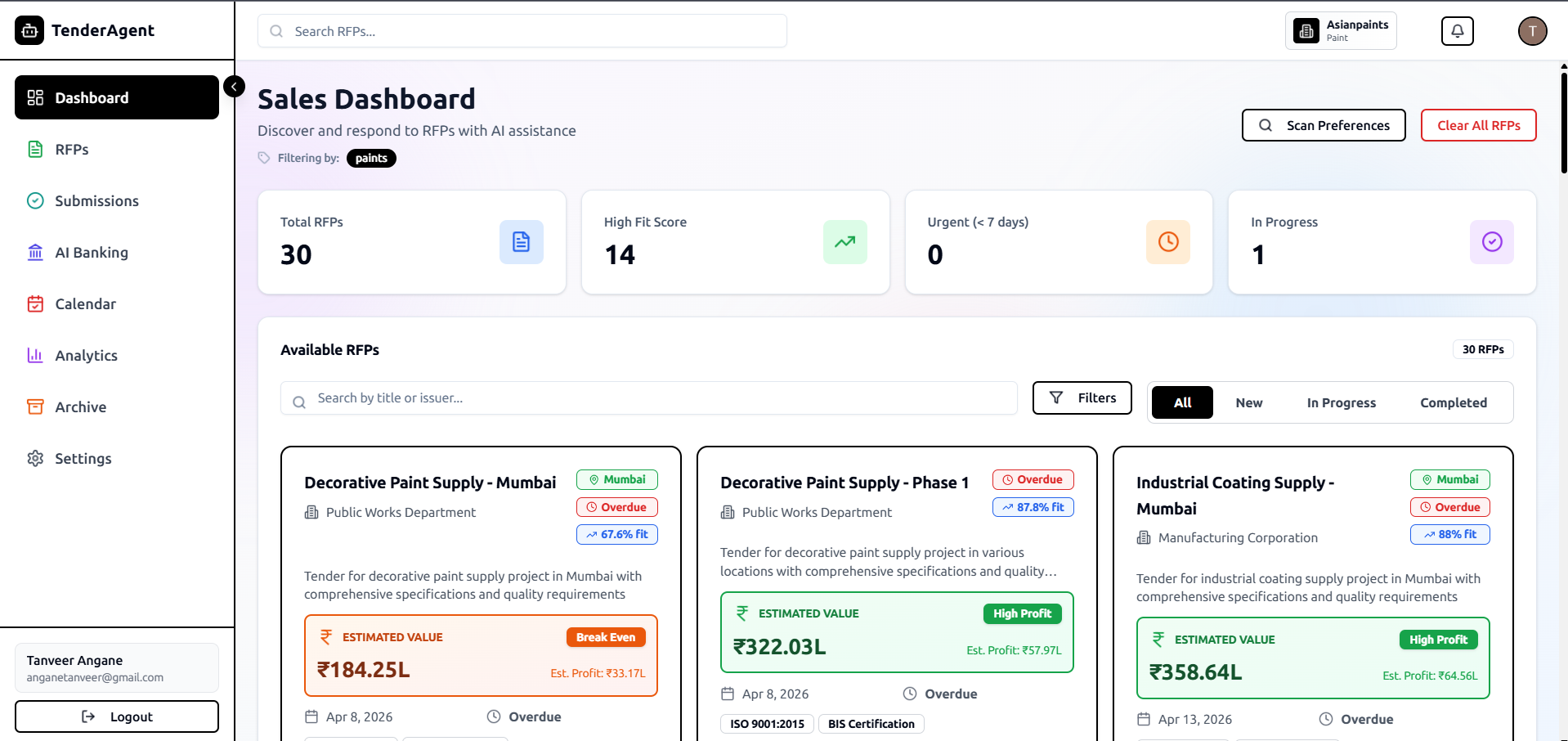The width and height of the screenshot is (1568, 741).
Task: Open the Filters button
Action: [1082, 397]
